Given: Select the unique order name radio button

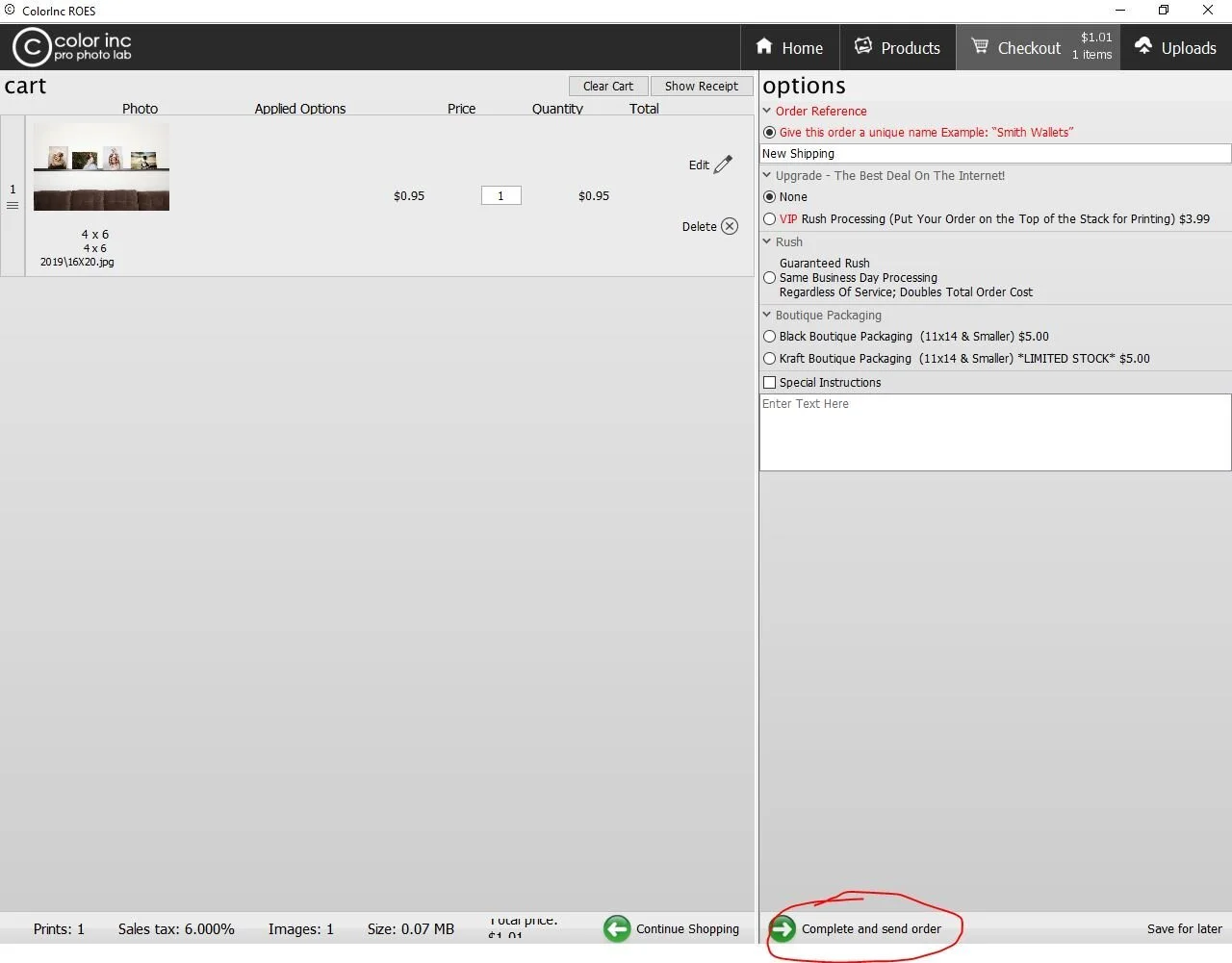Looking at the screenshot, I should pos(769,133).
